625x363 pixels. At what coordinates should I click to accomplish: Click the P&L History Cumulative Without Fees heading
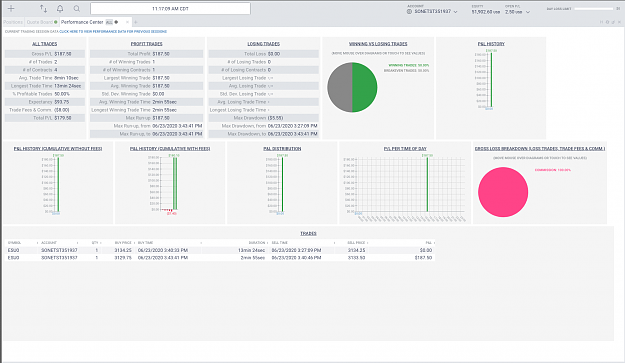tap(58, 149)
